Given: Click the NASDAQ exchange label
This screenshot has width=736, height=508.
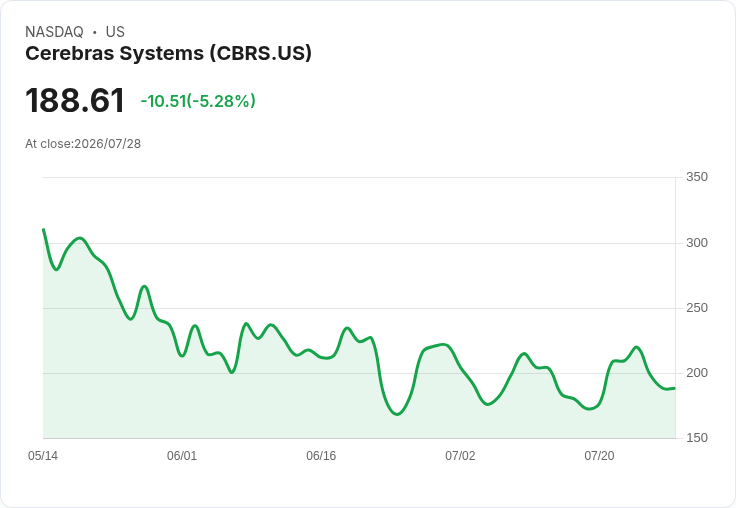Looking at the screenshot, I should (54, 32).
